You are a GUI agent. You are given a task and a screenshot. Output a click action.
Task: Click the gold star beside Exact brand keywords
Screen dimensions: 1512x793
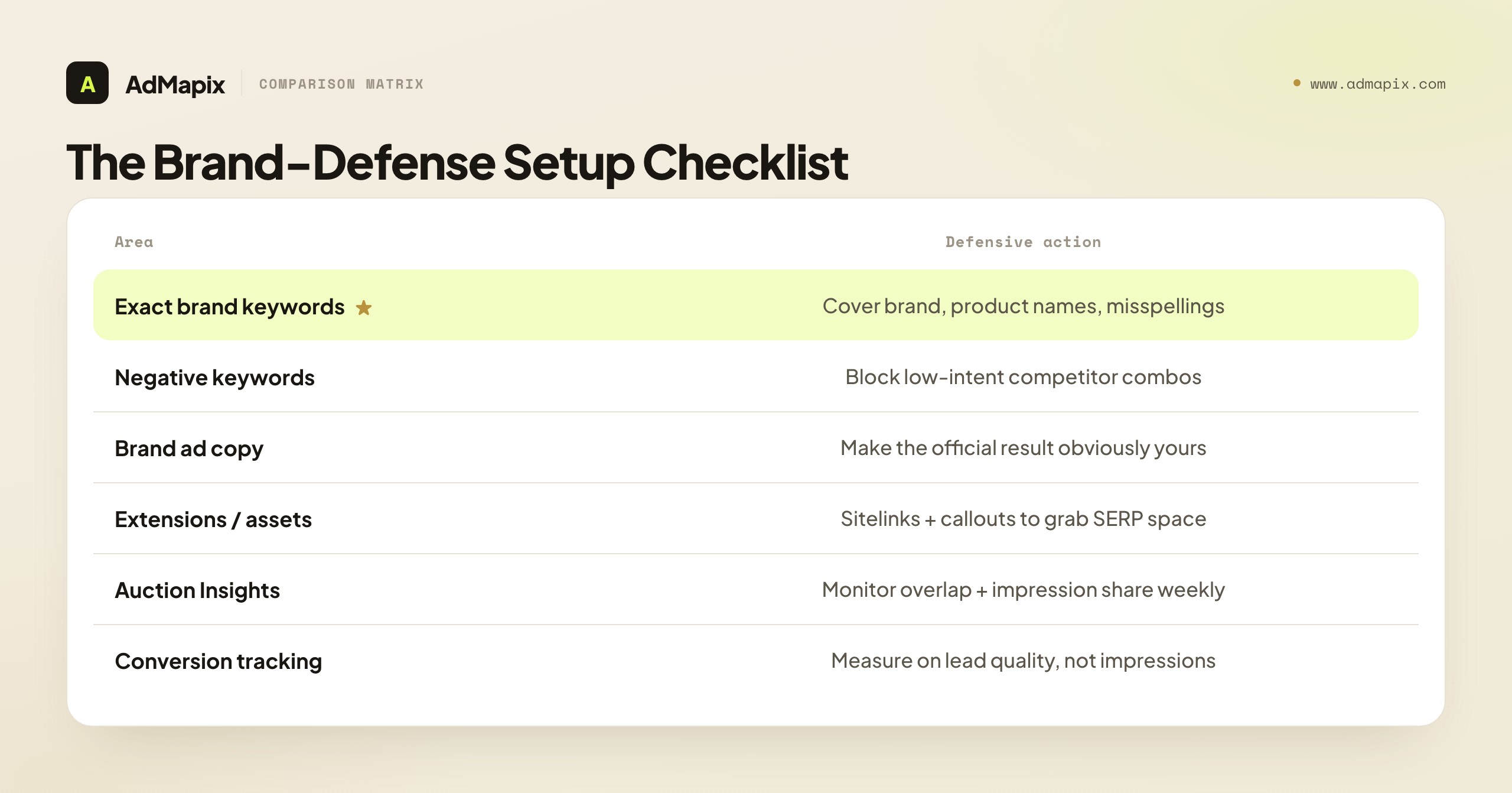(x=364, y=307)
